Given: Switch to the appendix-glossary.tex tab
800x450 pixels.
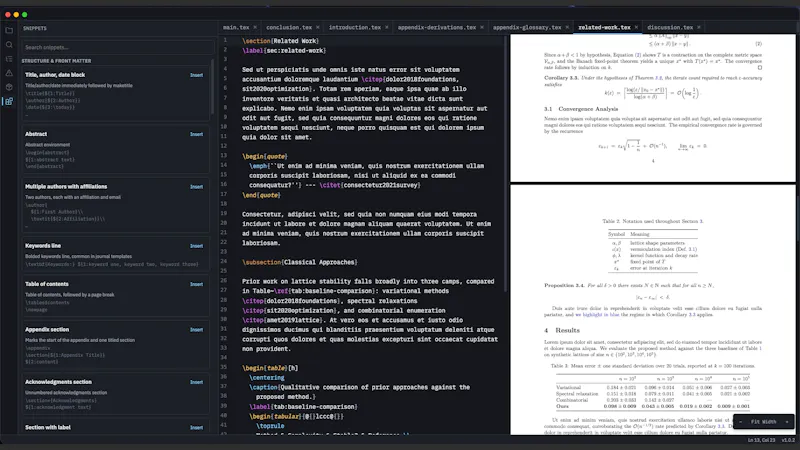Looking at the screenshot, I should click(527, 28).
